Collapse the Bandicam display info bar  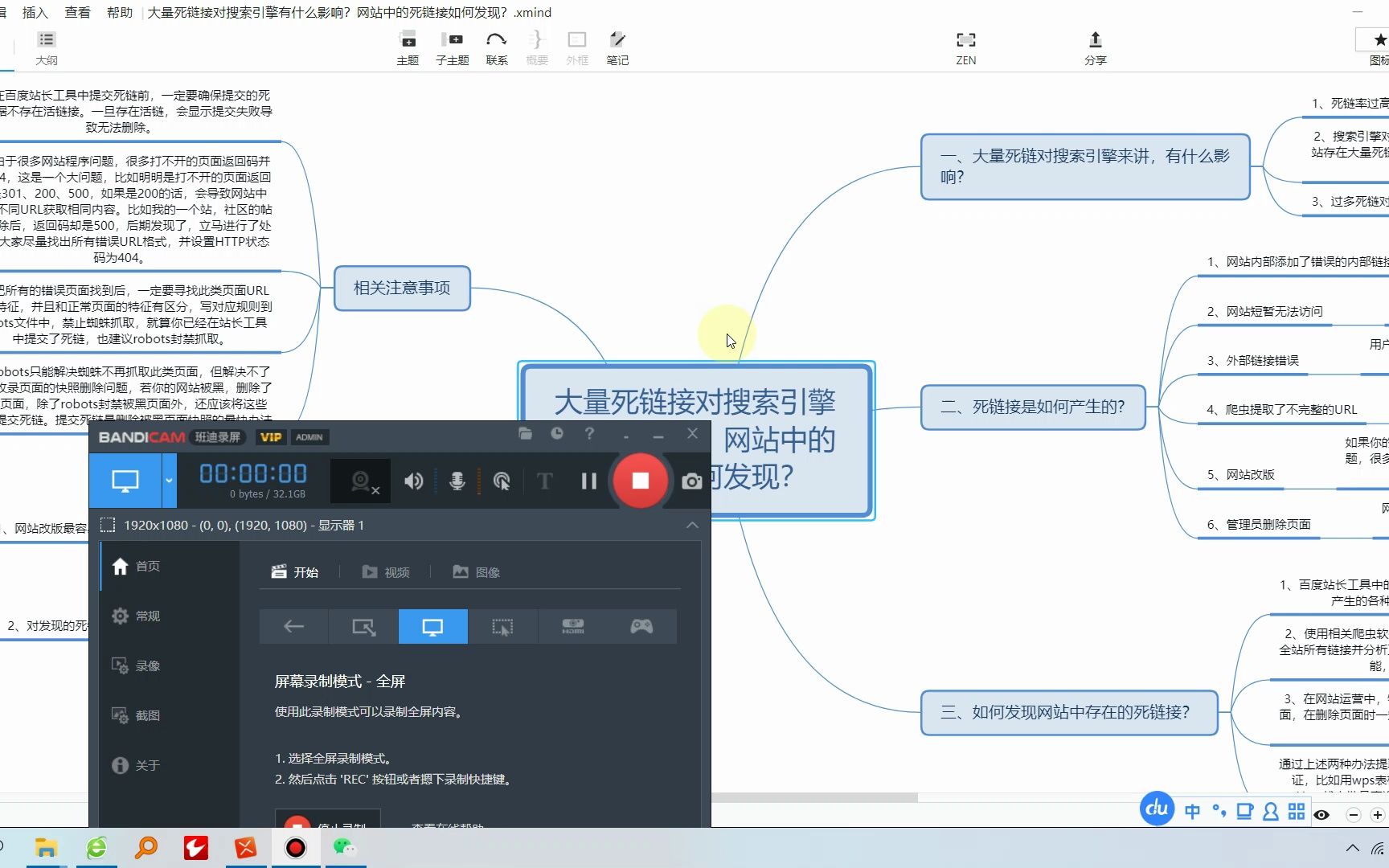click(x=692, y=525)
